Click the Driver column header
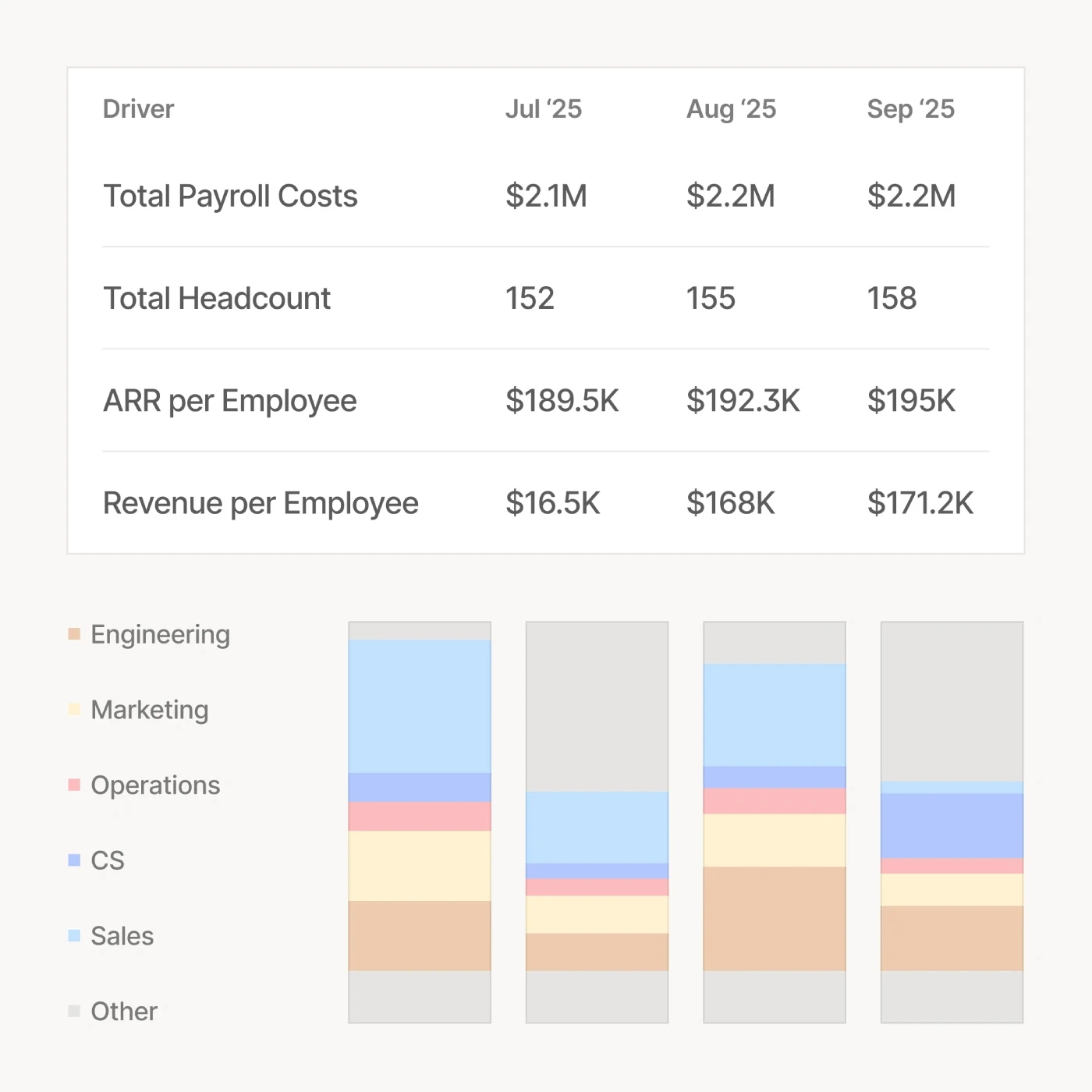 tap(138, 109)
